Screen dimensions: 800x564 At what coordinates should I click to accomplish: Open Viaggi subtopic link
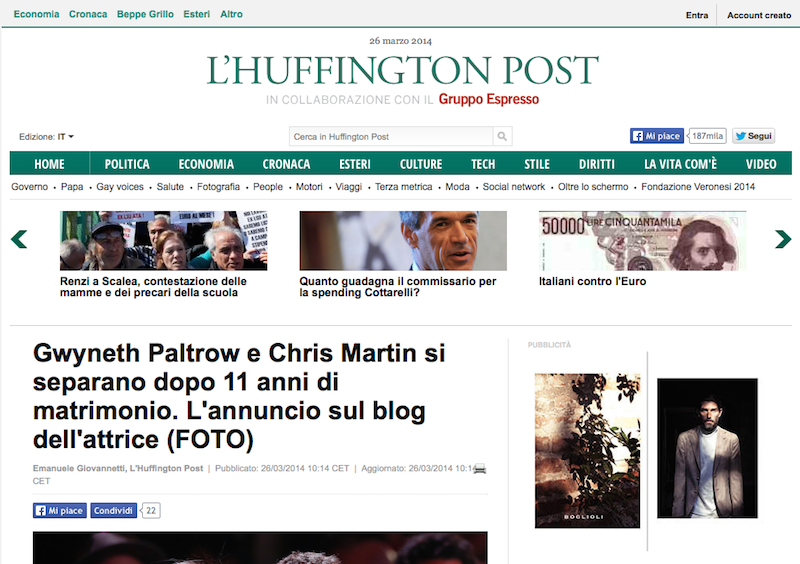348,187
